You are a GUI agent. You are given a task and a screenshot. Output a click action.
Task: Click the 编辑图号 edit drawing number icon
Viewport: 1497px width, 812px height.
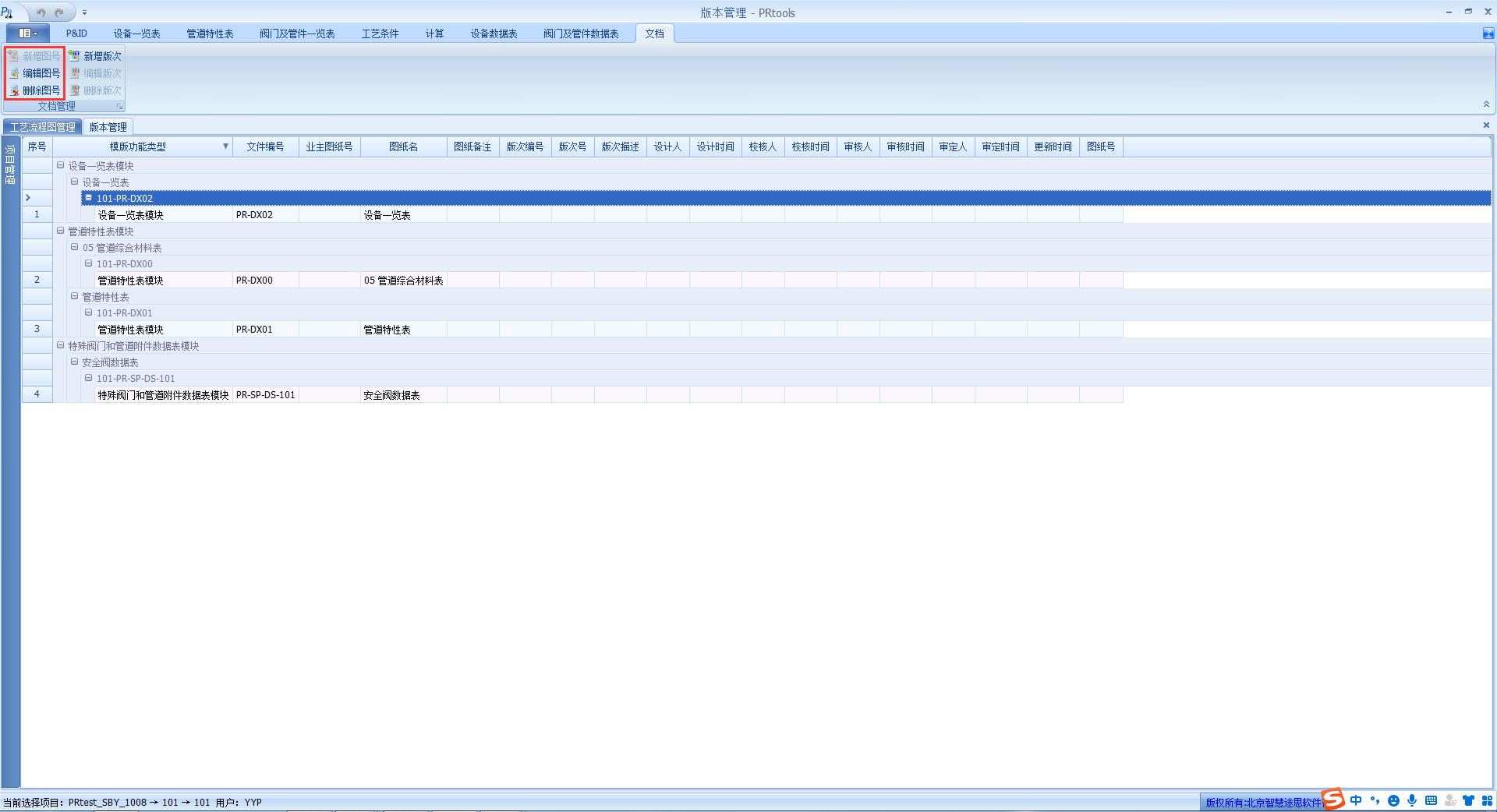coord(14,73)
